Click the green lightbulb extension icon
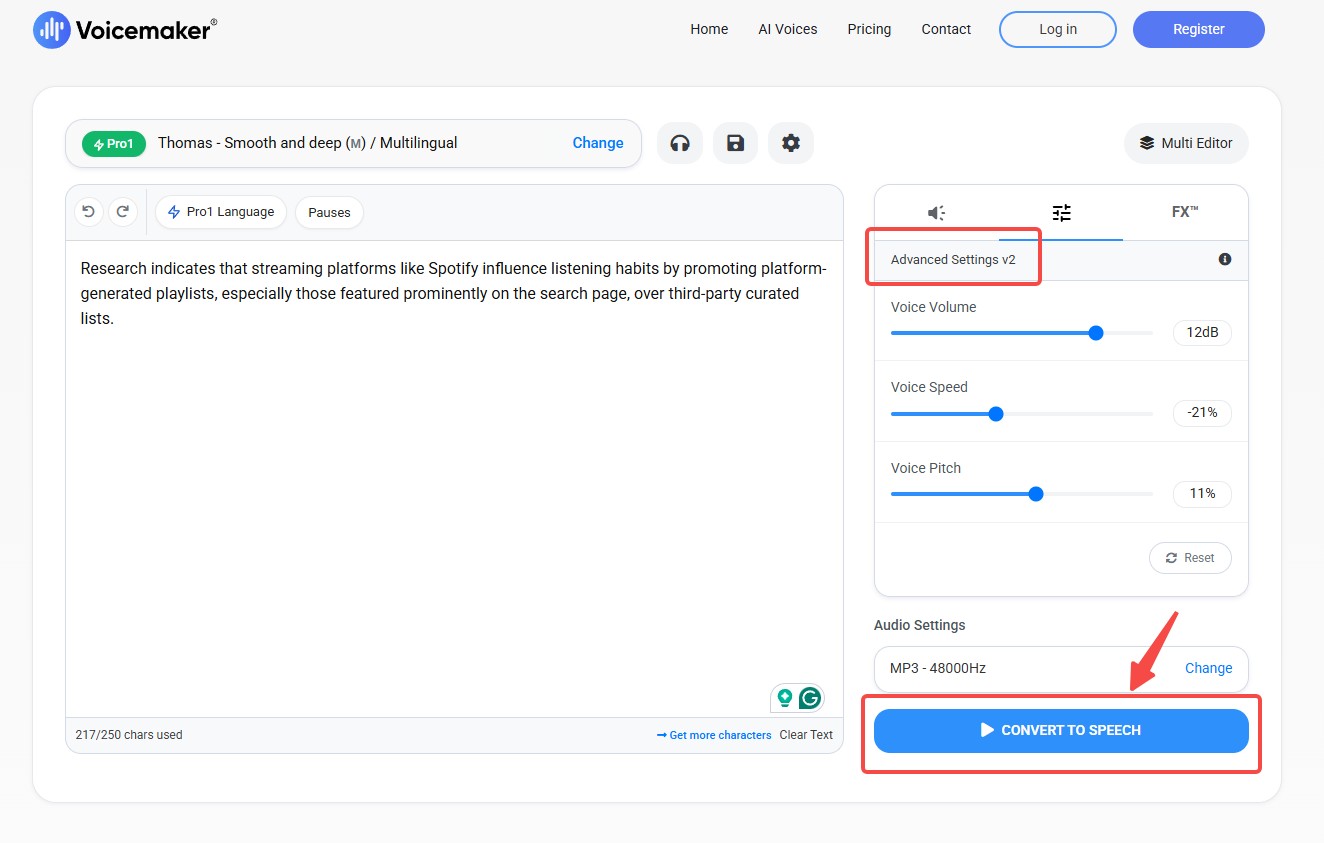 point(785,698)
